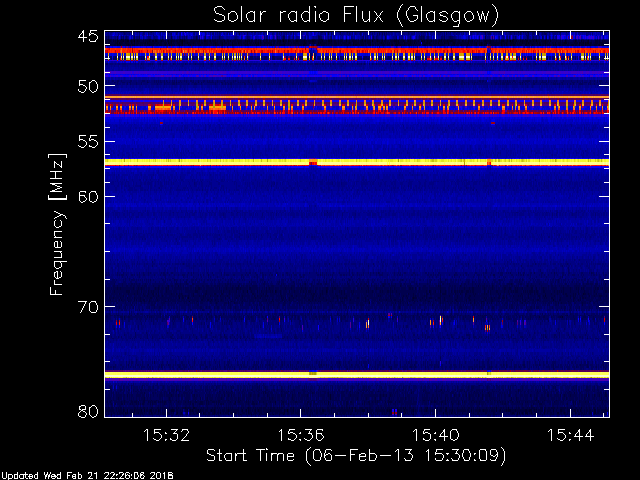Image resolution: width=640 pixels, height=480 pixels.
Task: Click the red interference band near 46 MHz
Action: tap(357, 51)
